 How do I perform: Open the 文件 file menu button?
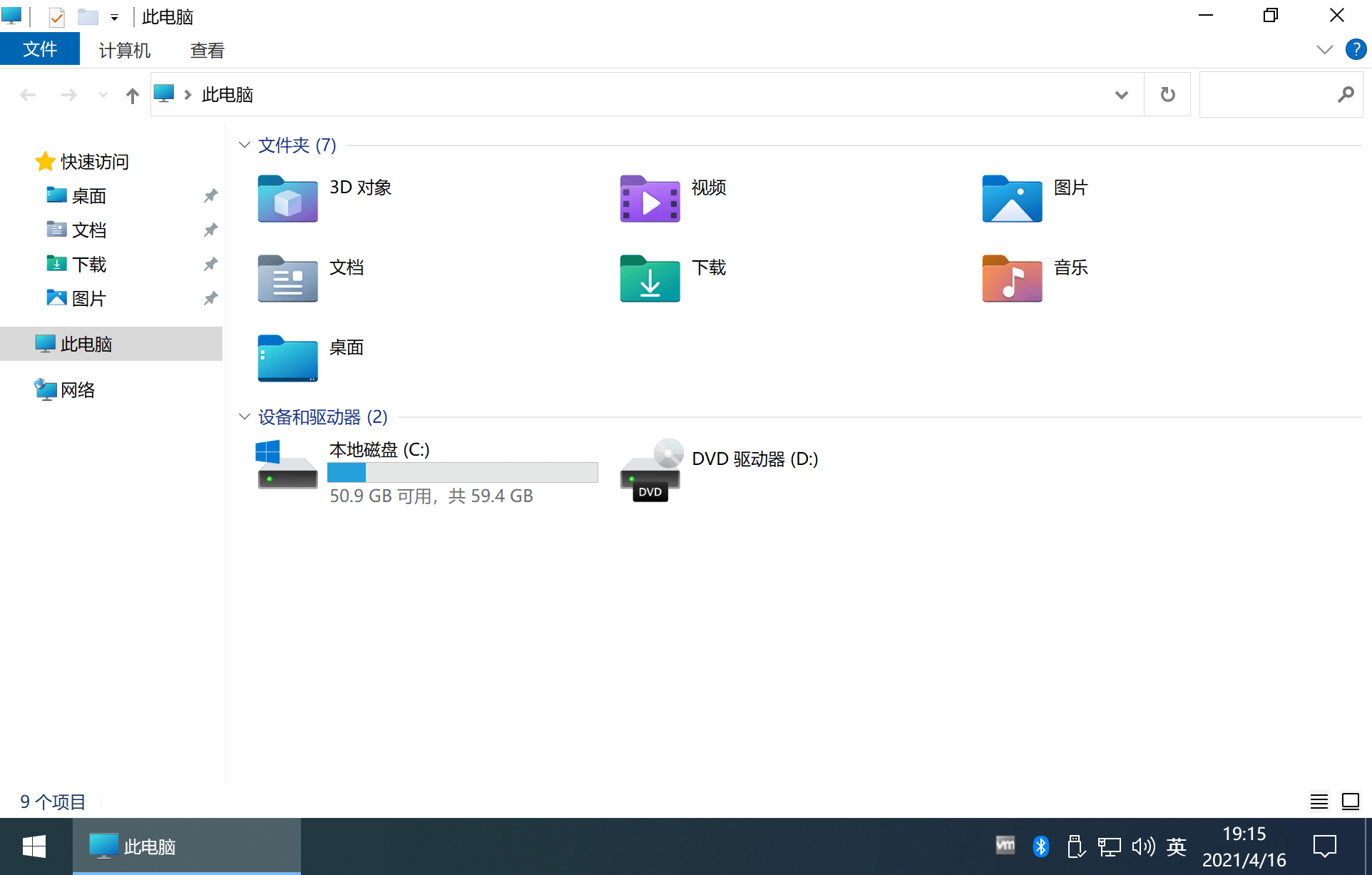tap(40, 49)
